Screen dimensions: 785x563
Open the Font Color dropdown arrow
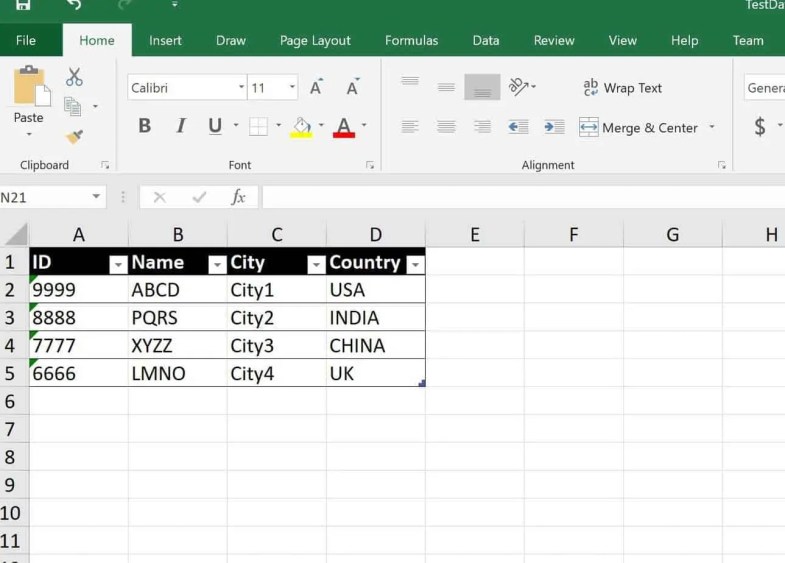[364, 125]
